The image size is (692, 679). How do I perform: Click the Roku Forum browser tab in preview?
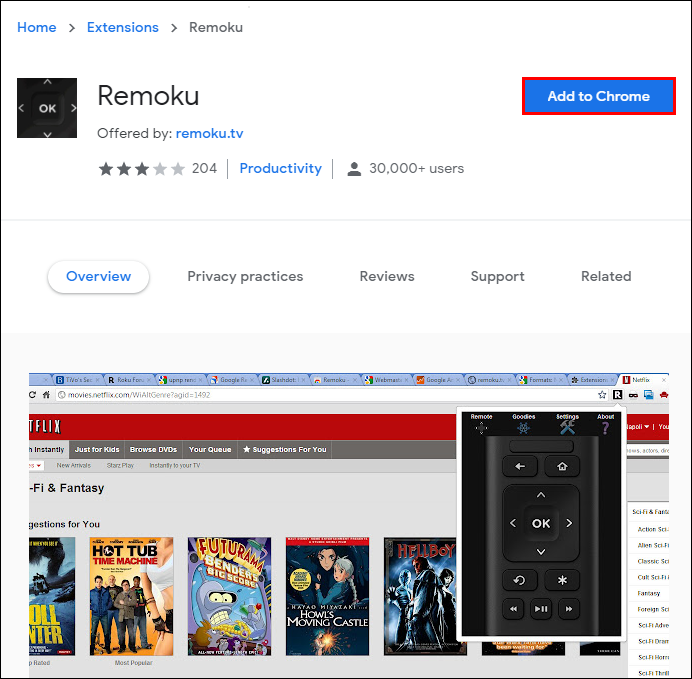129,379
